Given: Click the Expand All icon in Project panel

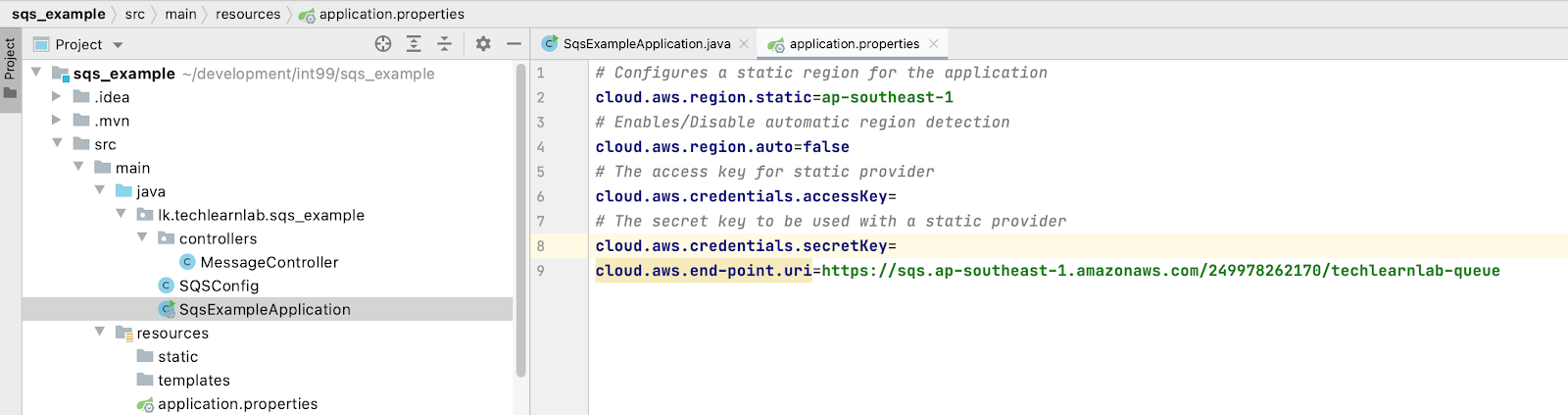Looking at the screenshot, I should point(414,44).
